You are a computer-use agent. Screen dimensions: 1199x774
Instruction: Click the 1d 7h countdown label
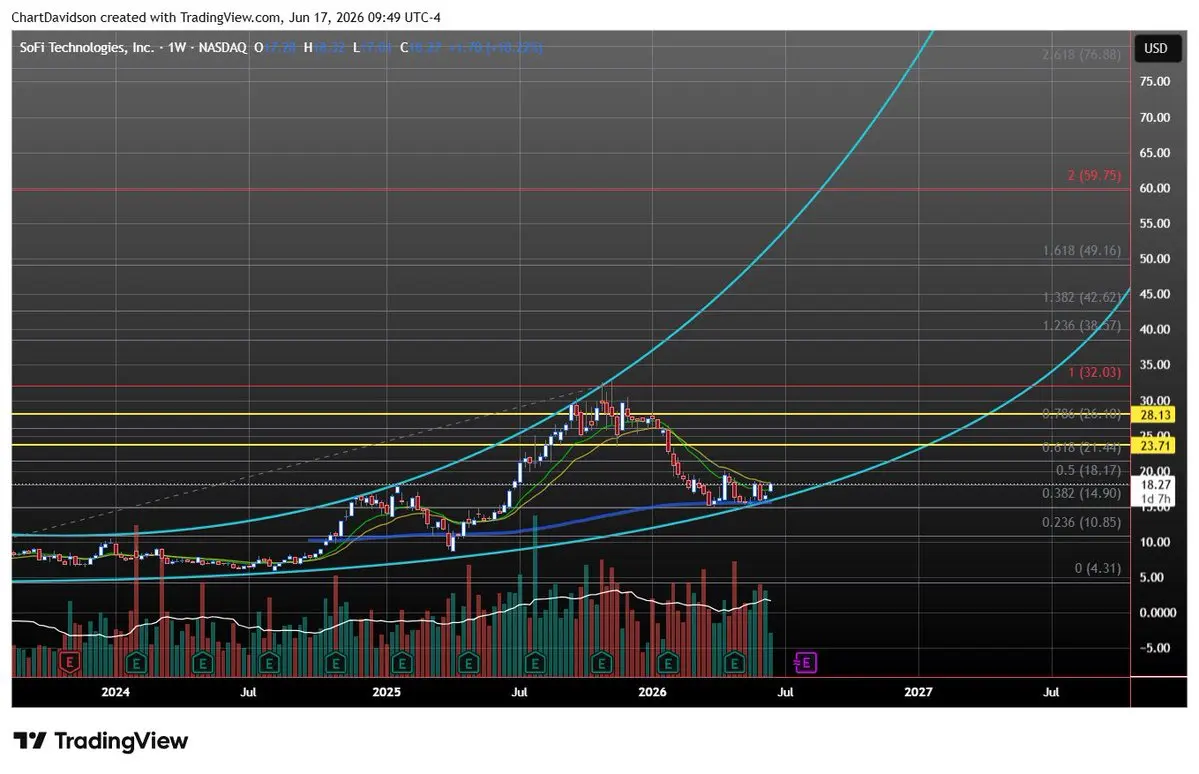coord(1155,499)
